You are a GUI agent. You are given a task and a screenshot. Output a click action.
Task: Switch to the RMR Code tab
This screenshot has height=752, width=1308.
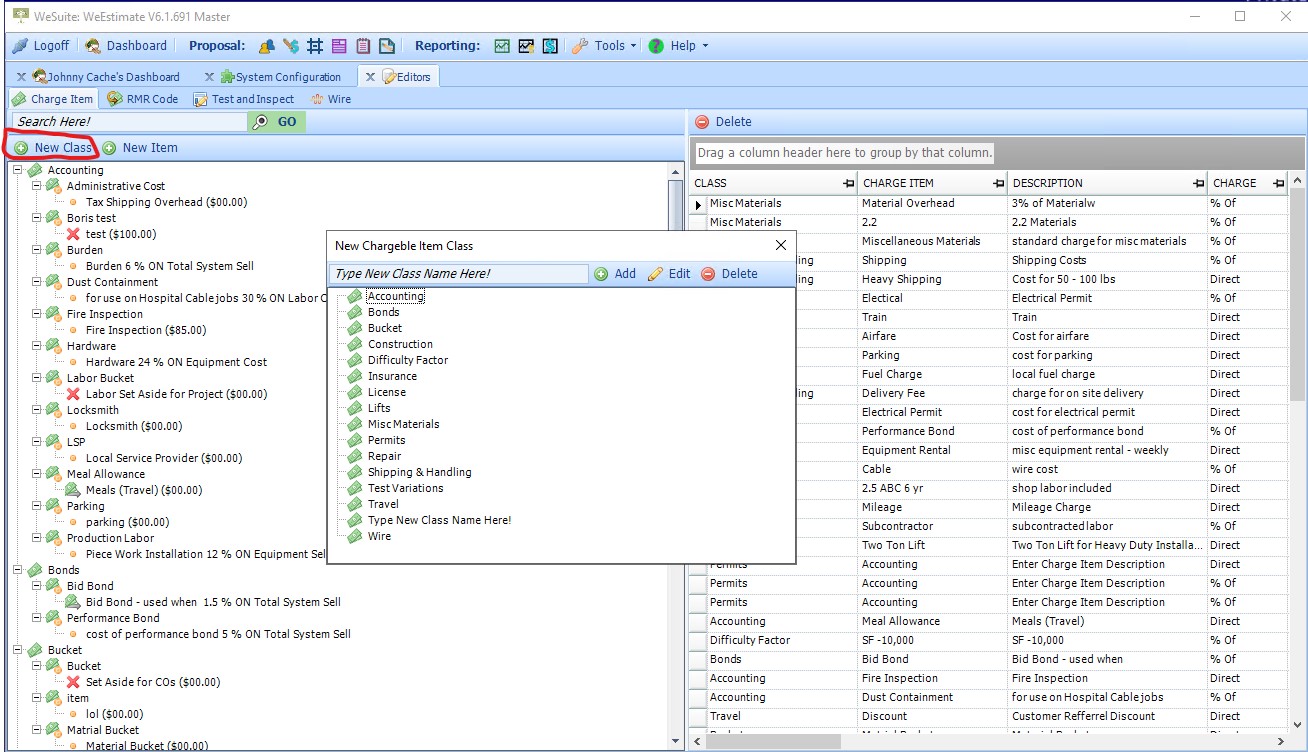click(x=142, y=99)
